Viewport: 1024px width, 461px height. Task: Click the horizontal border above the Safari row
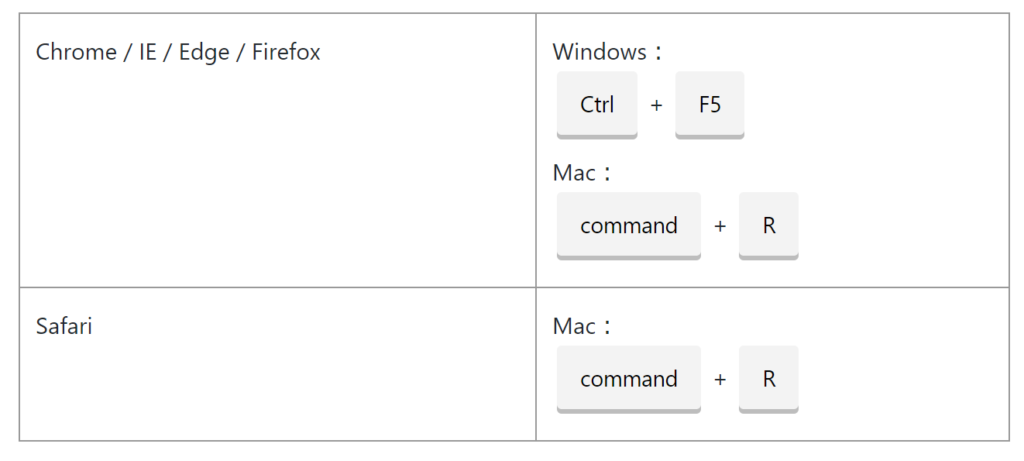pyautogui.click(x=514, y=287)
